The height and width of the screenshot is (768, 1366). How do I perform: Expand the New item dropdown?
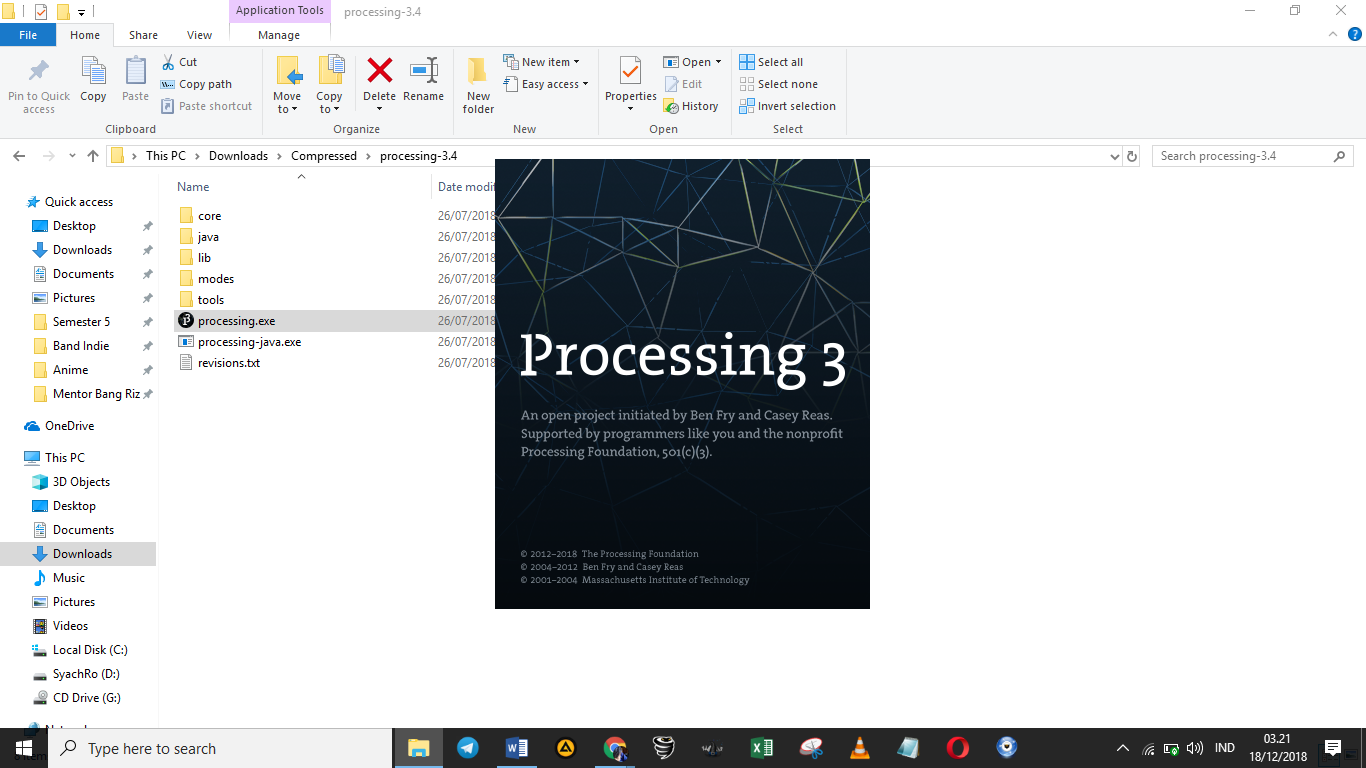(x=543, y=61)
